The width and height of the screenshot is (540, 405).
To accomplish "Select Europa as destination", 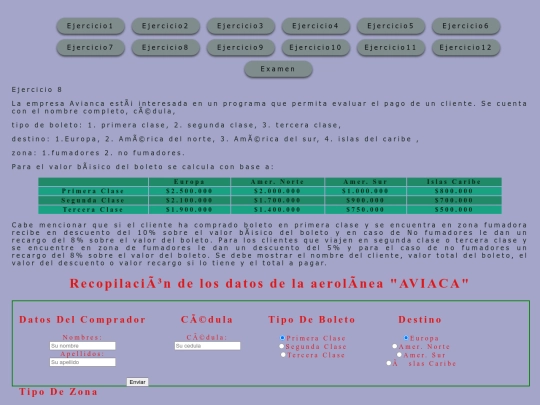I will click(406, 338).
